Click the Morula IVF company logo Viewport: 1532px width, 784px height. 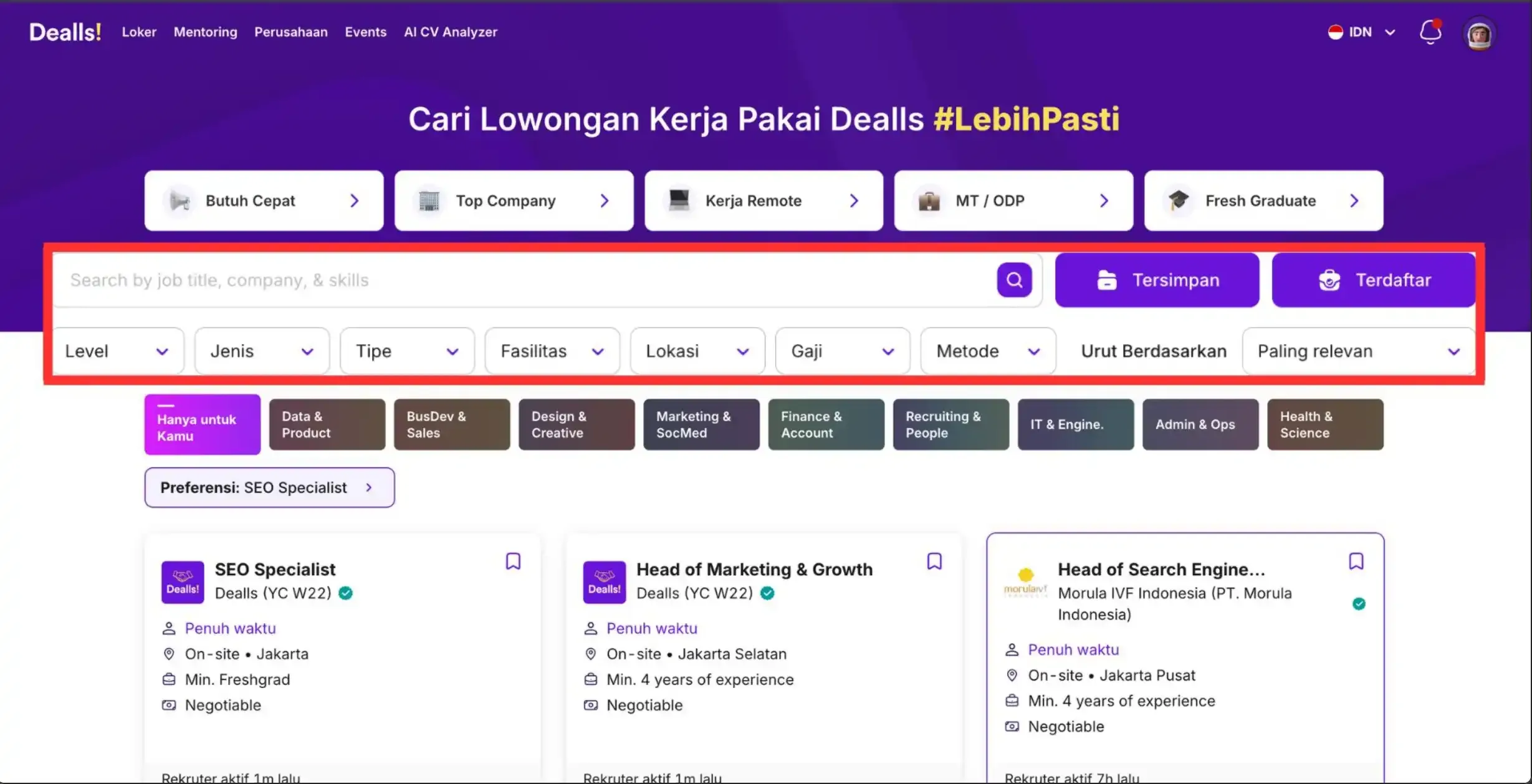tap(1025, 582)
